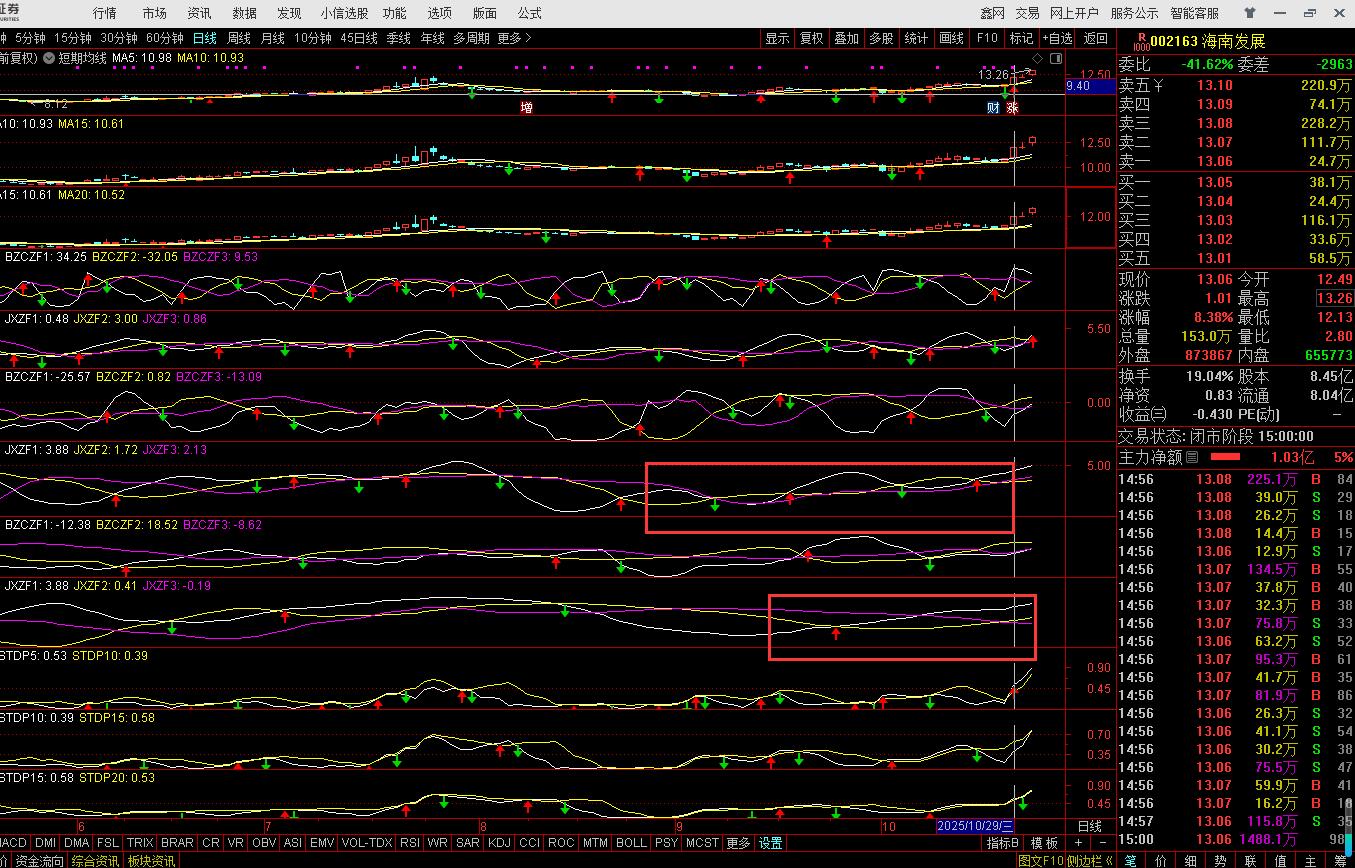Open the 多周期 multi-period option
This screenshot has width=1355, height=868.
coord(471,38)
